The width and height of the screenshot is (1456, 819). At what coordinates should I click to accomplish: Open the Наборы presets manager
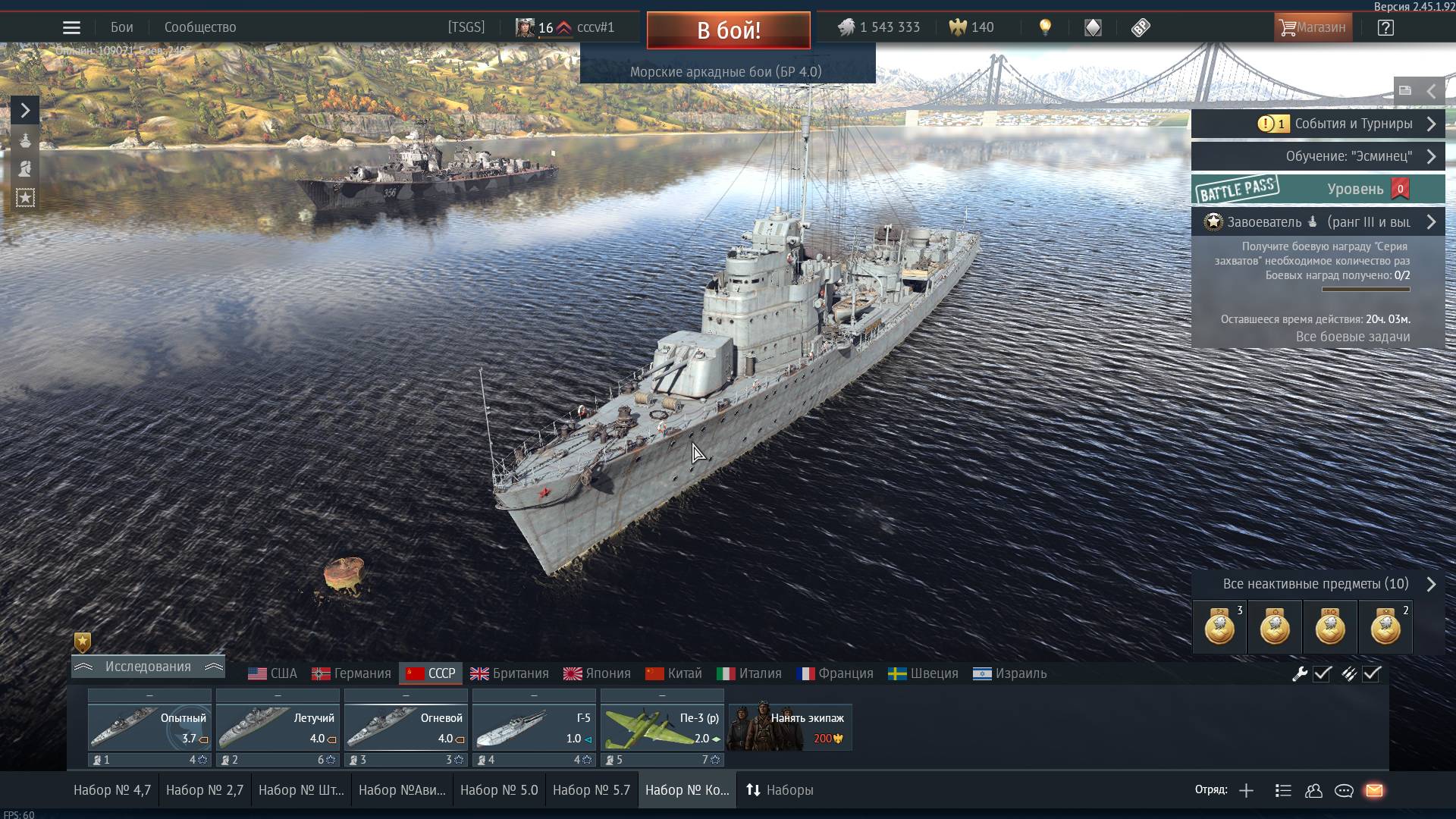(x=780, y=790)
